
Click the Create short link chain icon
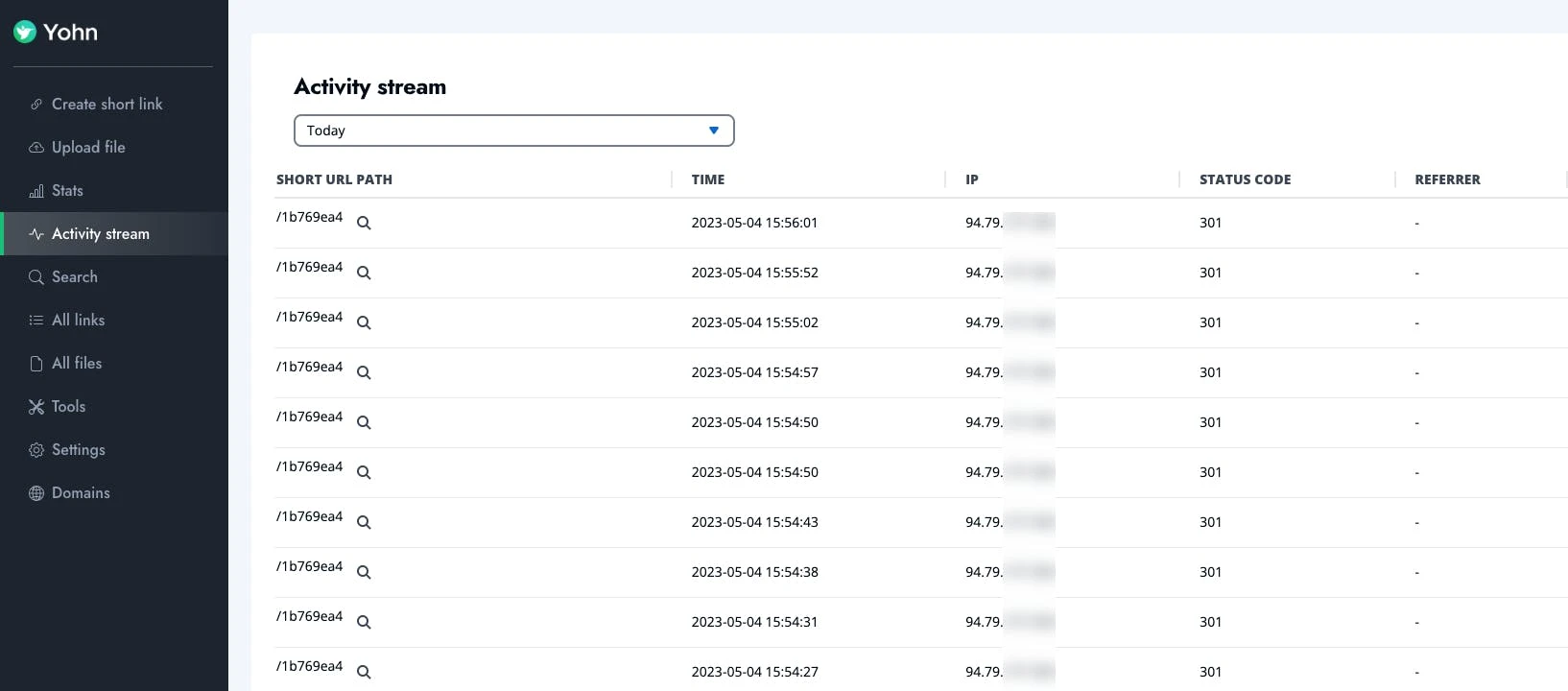tap(36, 105)
